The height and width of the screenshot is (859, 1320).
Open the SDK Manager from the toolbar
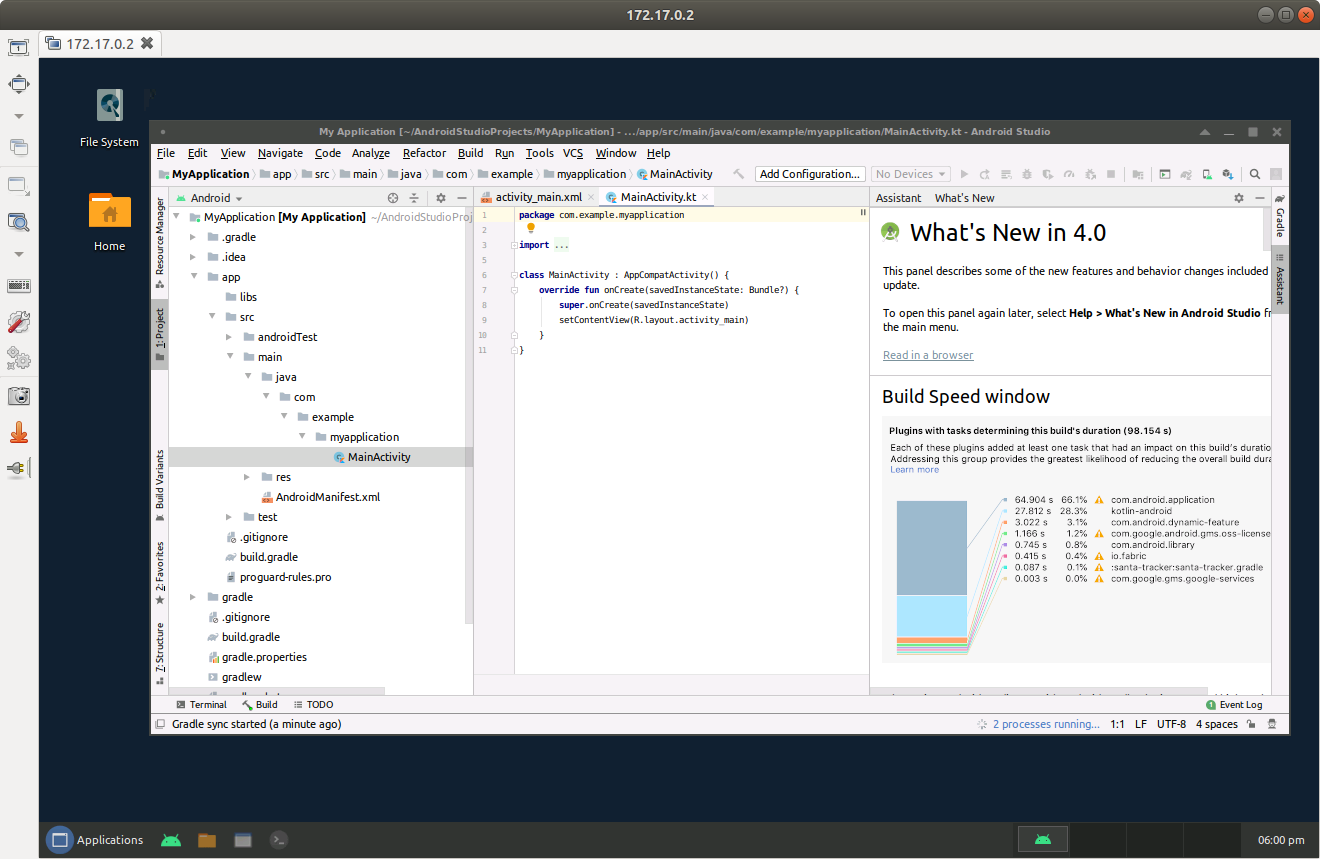(x=1228, y=174)
